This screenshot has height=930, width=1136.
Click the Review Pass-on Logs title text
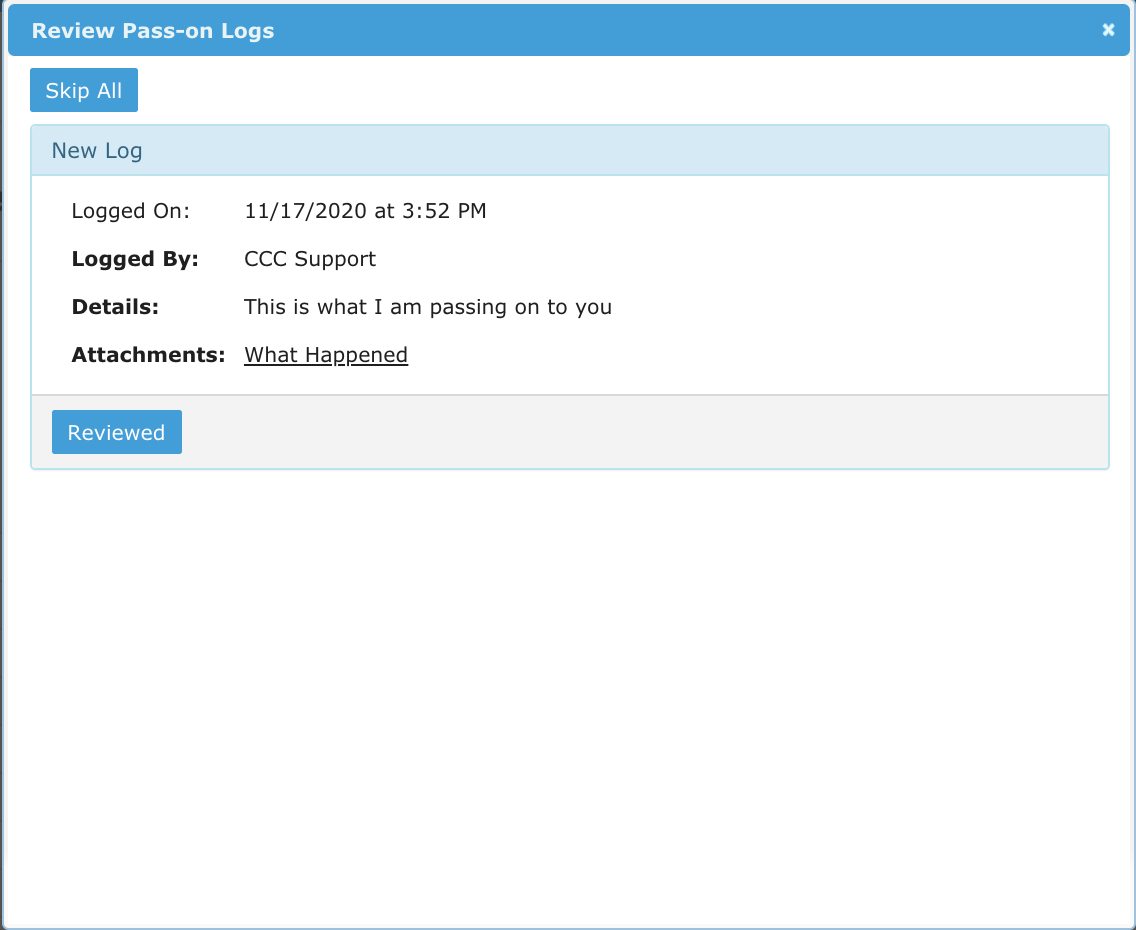coord(153,31)
